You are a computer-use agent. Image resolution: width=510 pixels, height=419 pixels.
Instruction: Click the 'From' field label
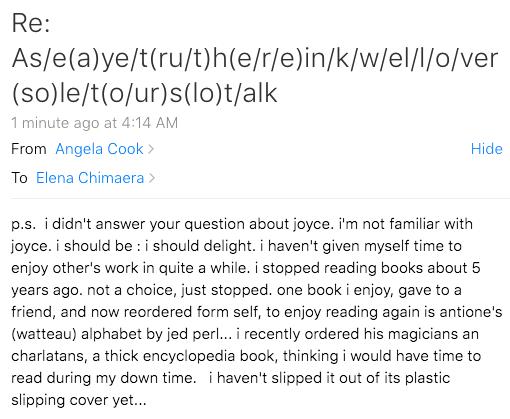pyautogui.click(x=29, y=149)
